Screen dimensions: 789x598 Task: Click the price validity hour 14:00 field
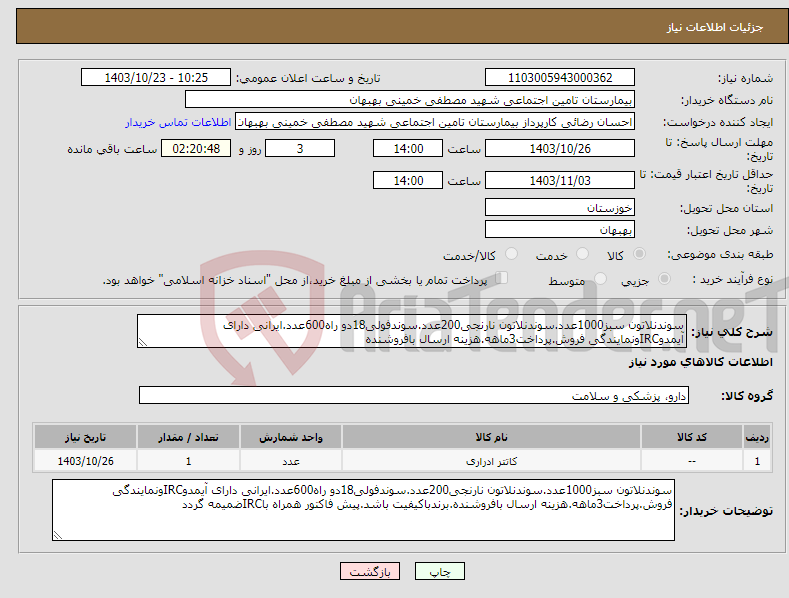tap(408, 180)
